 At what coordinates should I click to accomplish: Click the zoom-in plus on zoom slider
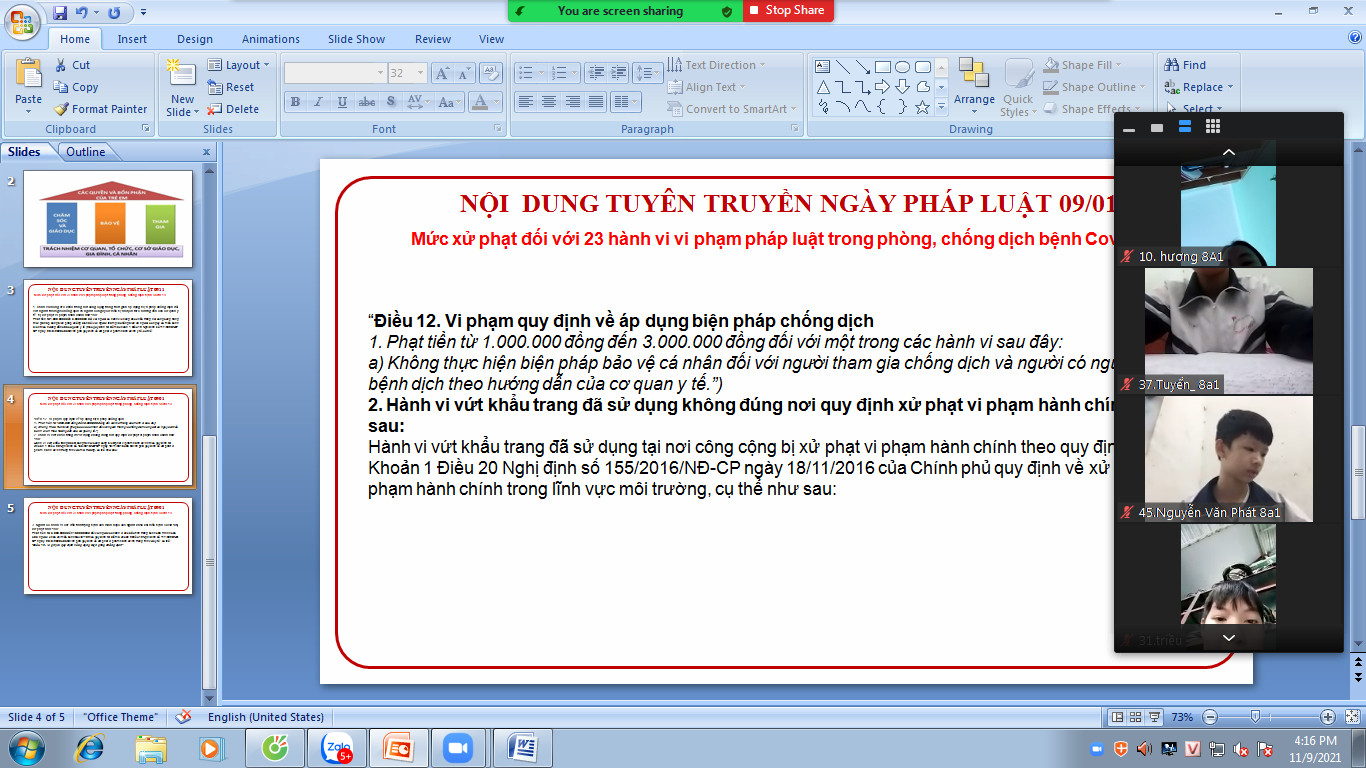pyautogui.click(x=1327, y=717)
